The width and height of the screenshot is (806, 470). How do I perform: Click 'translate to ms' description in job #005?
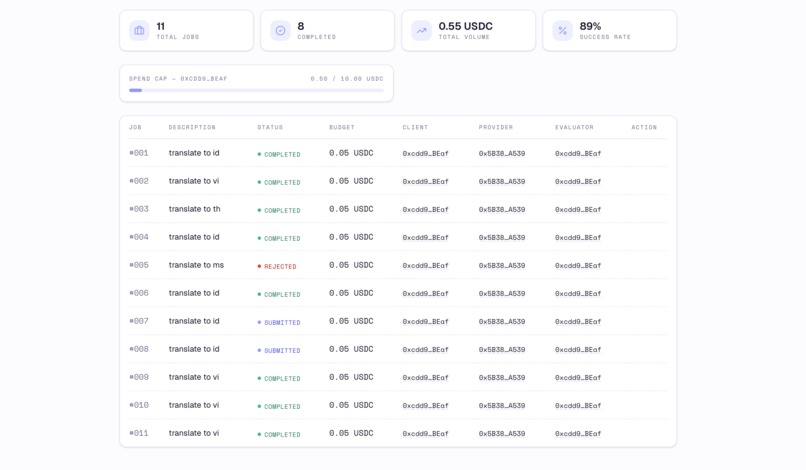[196, 265]
